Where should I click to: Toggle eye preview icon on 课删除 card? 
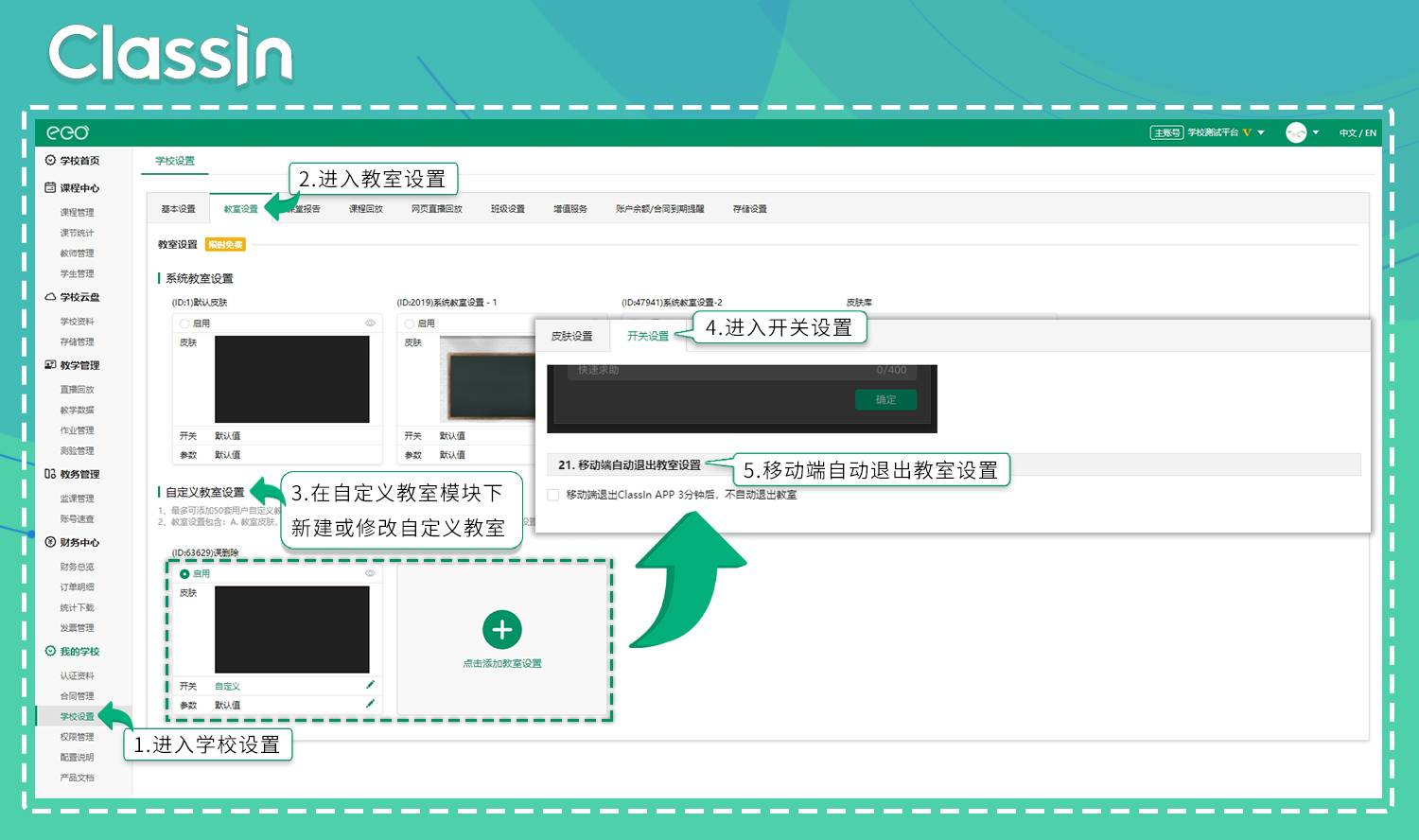(x=370, y=573)
